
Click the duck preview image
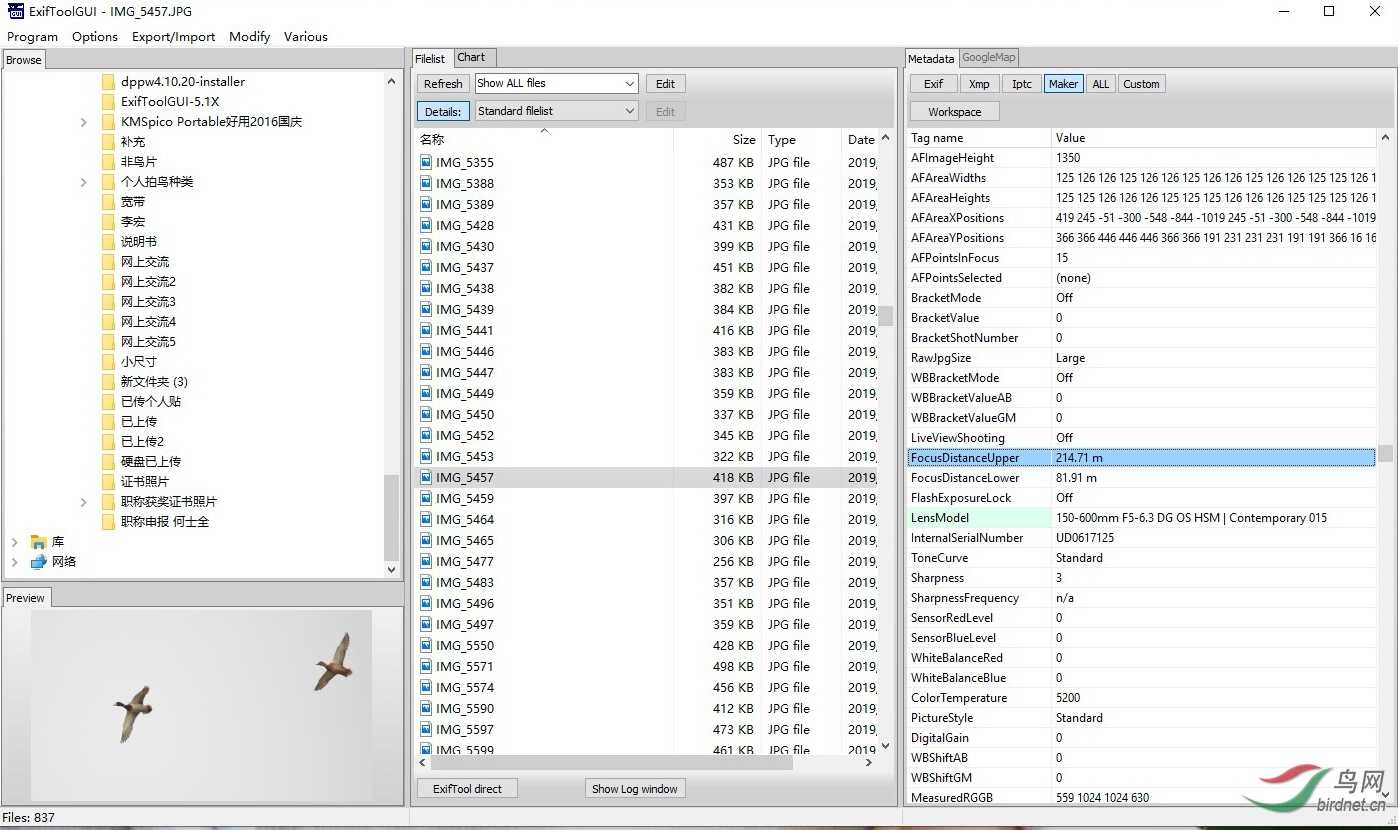202,703
